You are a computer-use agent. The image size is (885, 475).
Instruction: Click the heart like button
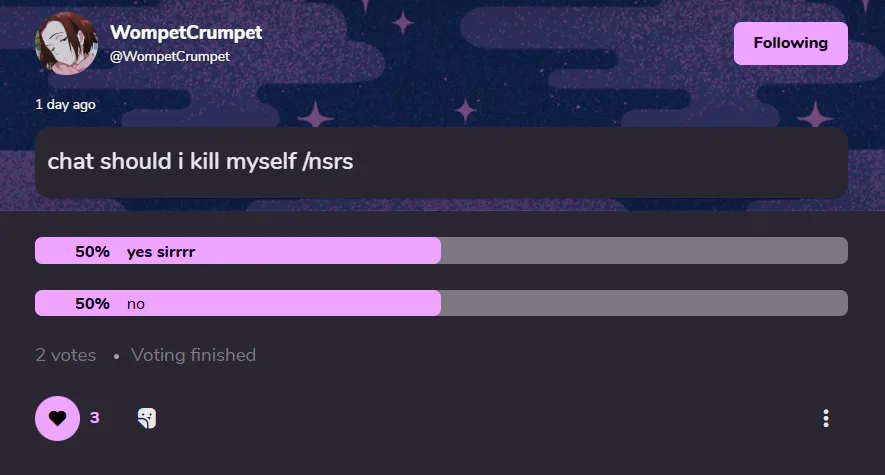coord(57,418)
